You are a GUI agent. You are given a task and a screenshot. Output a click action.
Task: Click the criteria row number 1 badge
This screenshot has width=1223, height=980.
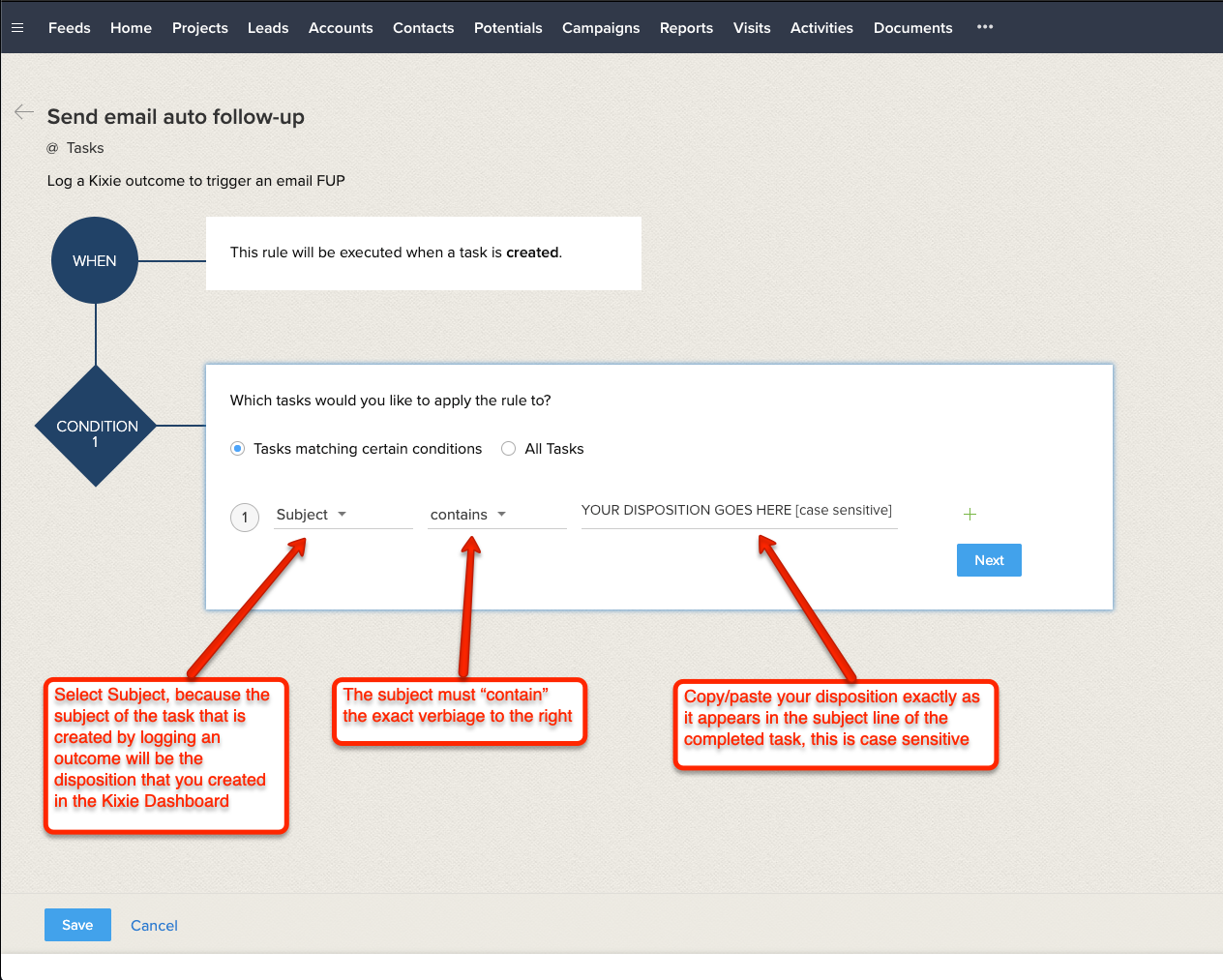(x=245, y=518)
